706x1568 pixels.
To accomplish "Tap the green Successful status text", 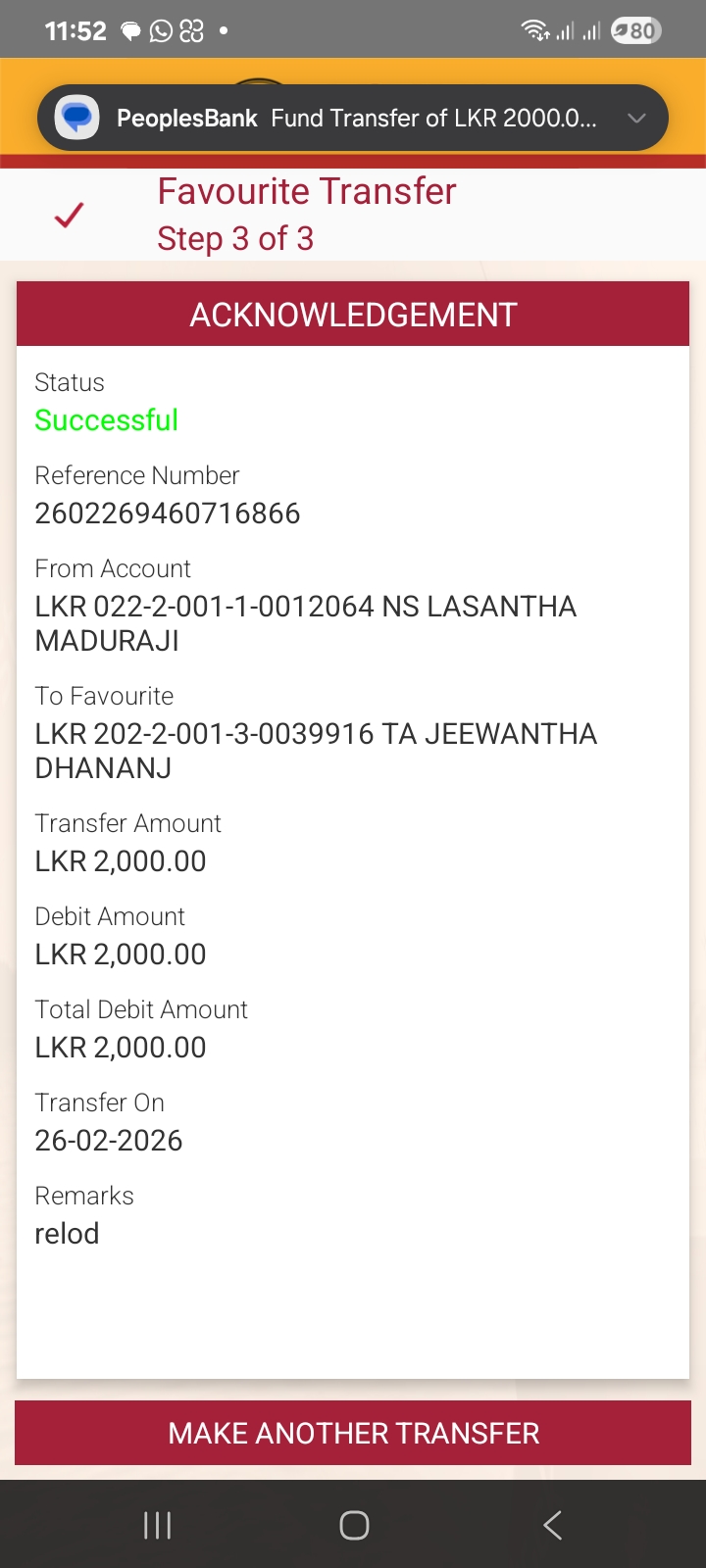I will pos(106,420).
